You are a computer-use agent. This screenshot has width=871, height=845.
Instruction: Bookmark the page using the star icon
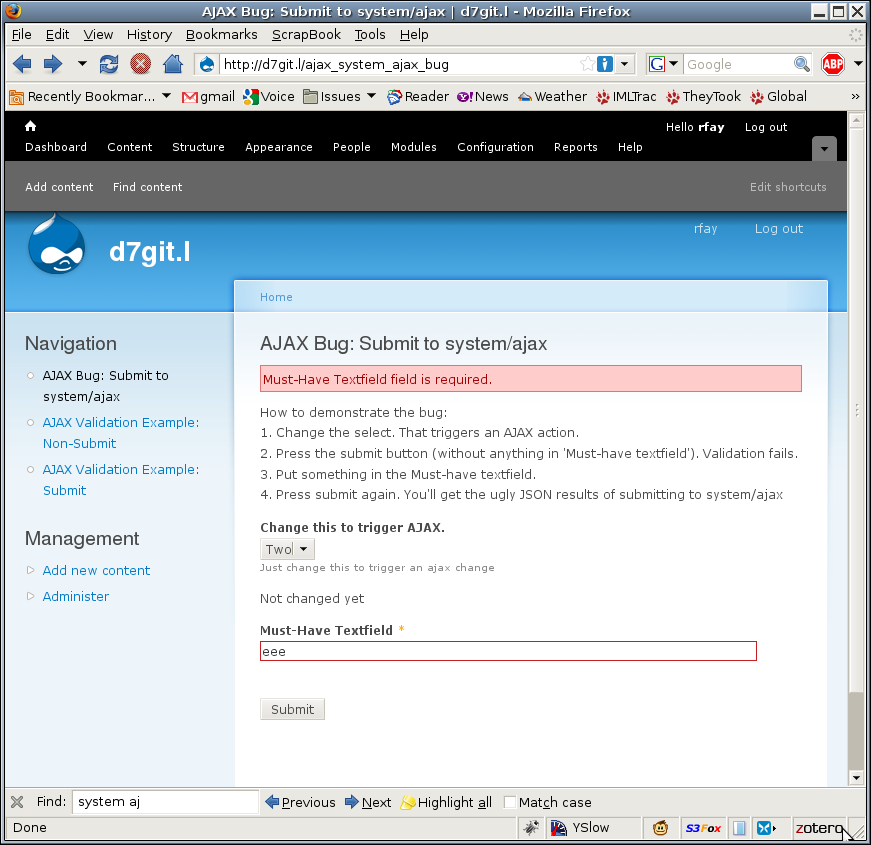tap(590, 63)
